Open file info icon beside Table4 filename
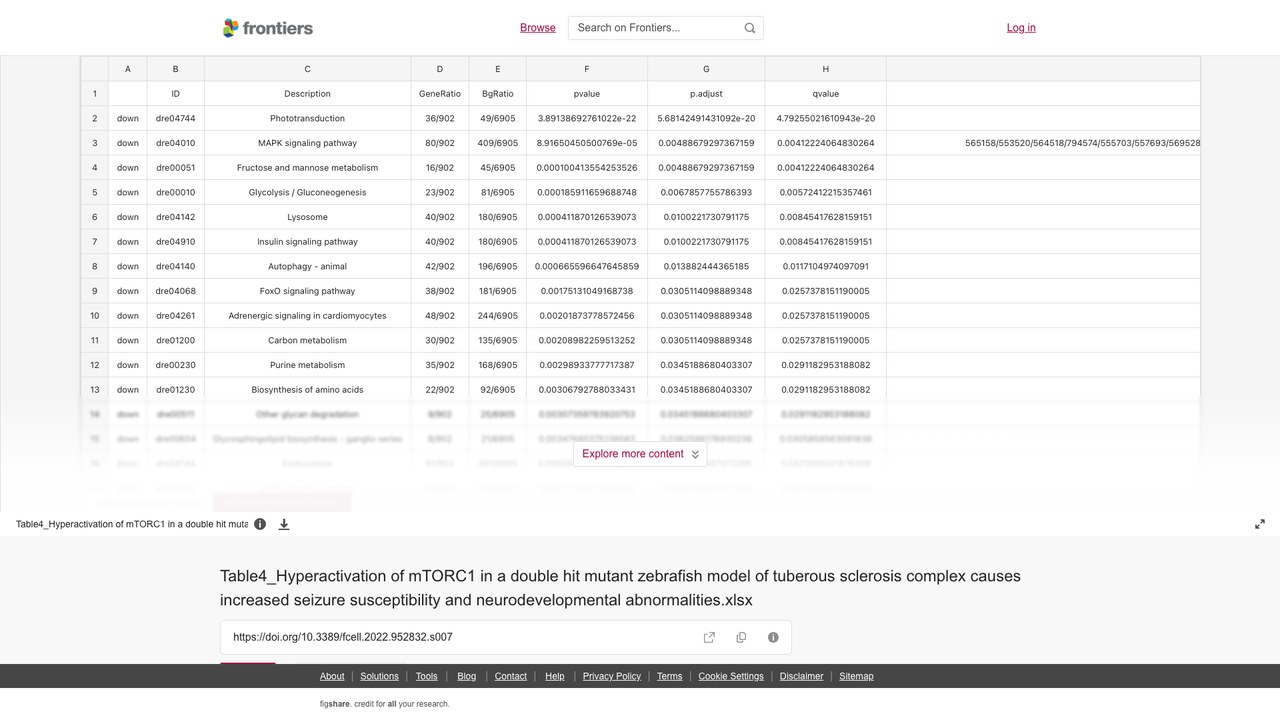Viewport: 1280px width, 720px height. click(260, 524)
